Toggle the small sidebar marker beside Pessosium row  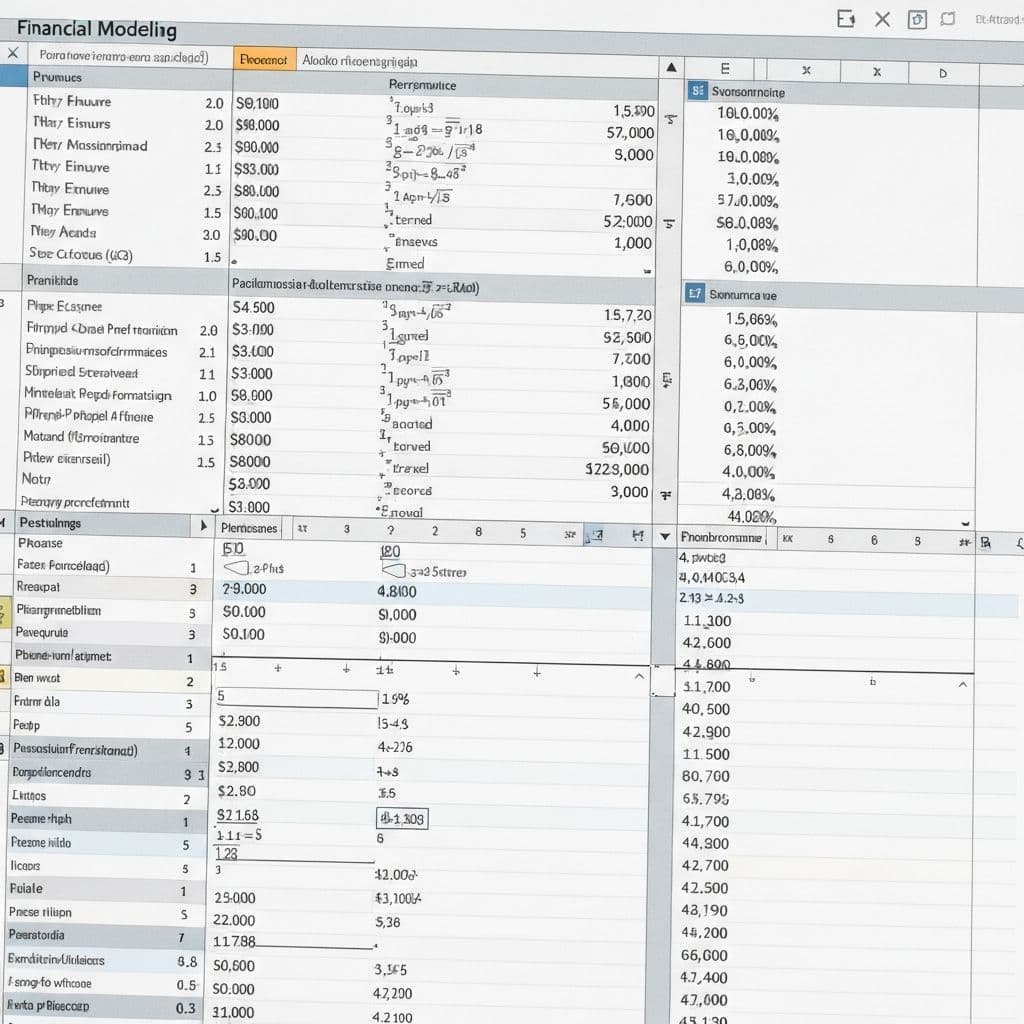tap(4, 750)
